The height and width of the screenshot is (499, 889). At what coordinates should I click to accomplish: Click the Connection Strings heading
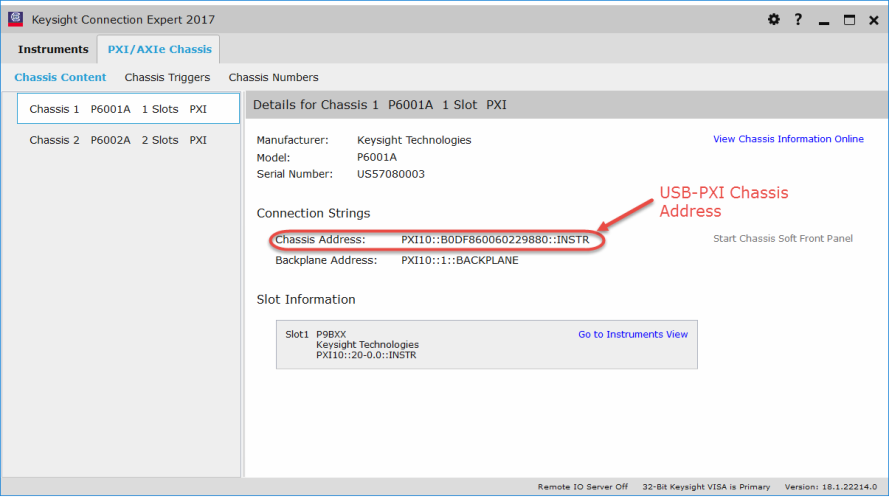pyautogui.click(x=313, y=213)
